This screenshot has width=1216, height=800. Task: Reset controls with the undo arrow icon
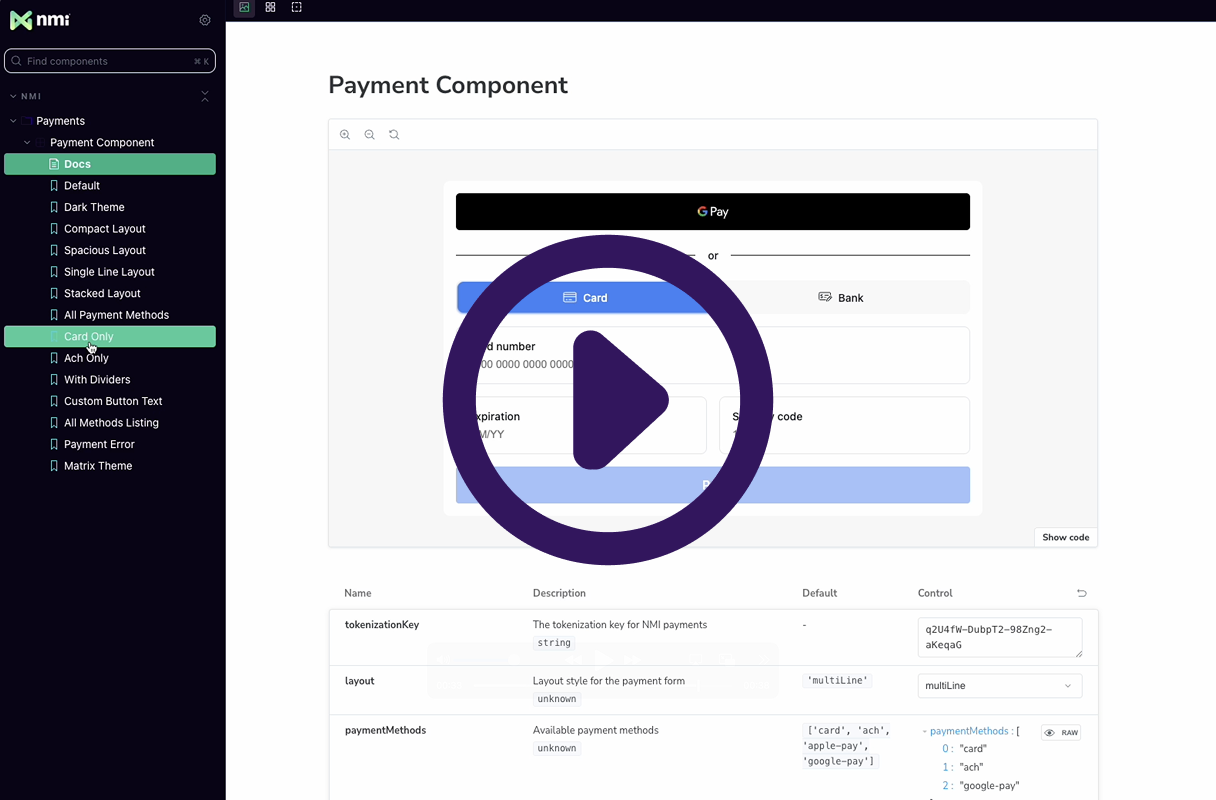click(x=1081, y=593)
